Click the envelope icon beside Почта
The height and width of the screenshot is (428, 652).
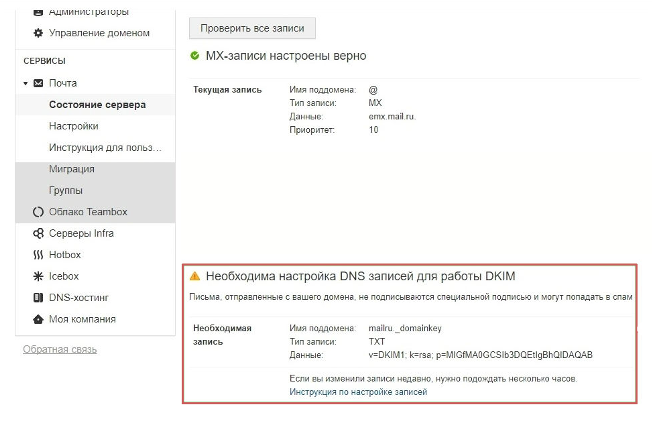tap(38, 83)
